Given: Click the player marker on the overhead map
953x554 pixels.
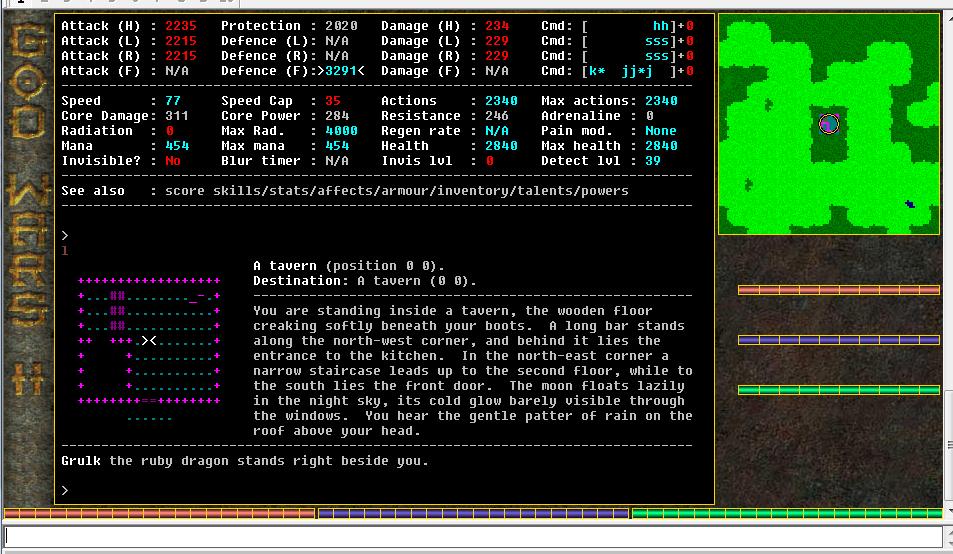Looking at the screenshot, I should pos(828,124).
